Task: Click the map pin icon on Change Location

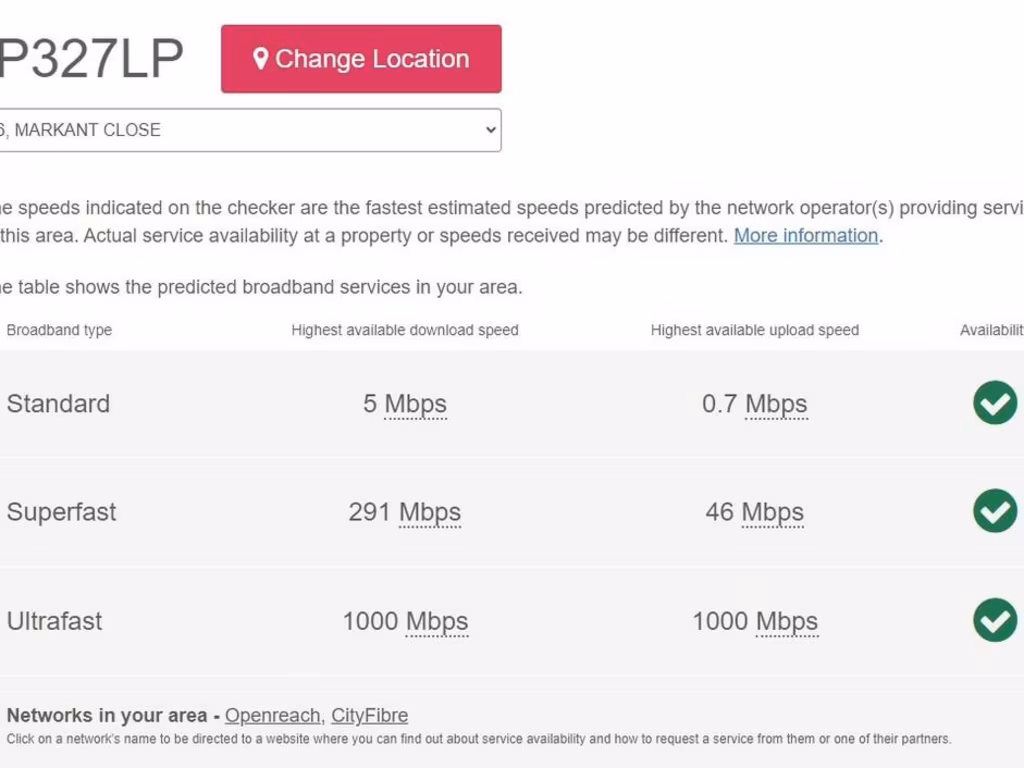Action: coord(261,59)
